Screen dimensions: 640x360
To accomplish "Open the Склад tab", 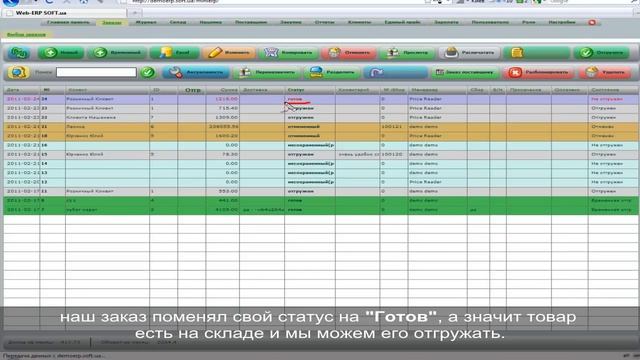I will [x=178, y=22].
